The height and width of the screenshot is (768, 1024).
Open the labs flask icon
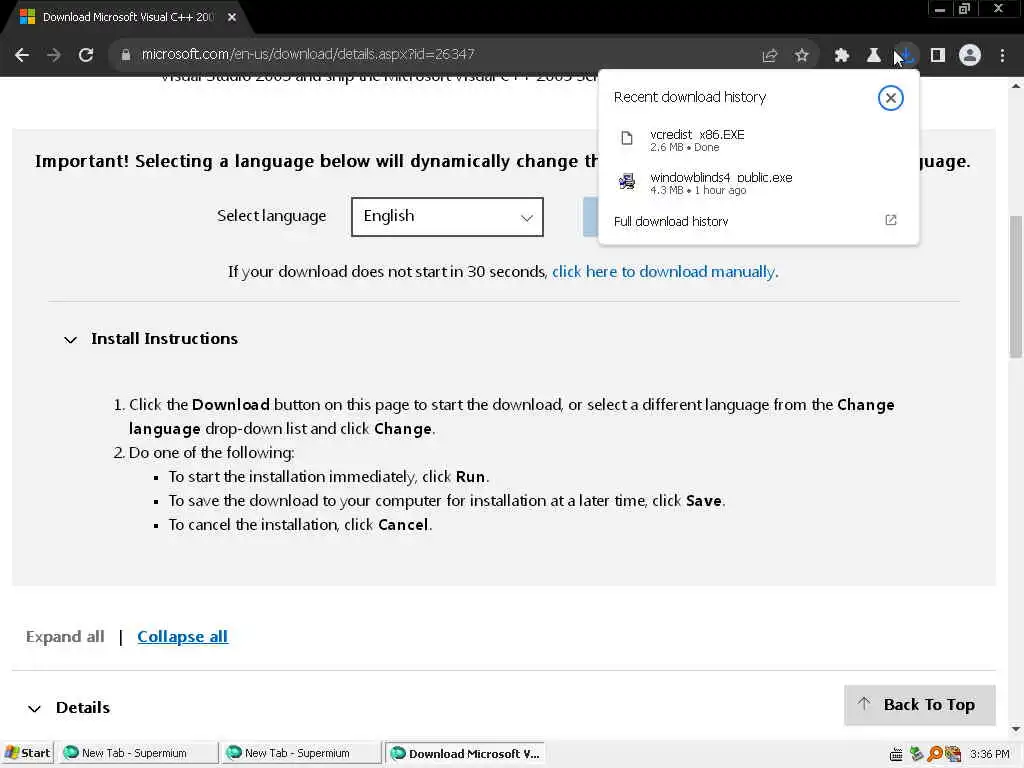pos(873,56)
